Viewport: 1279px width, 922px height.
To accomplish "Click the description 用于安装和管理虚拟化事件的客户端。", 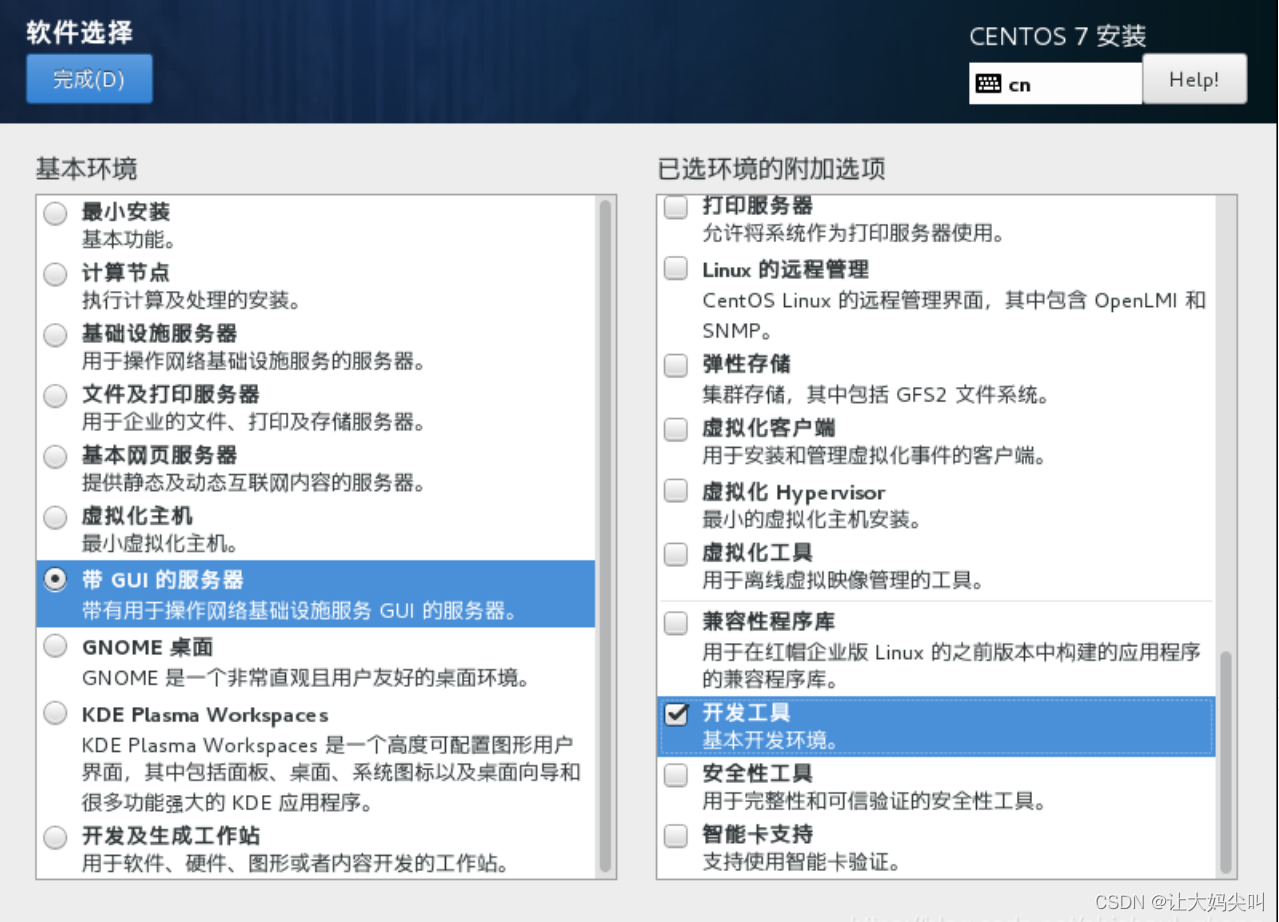I will 874,457.
